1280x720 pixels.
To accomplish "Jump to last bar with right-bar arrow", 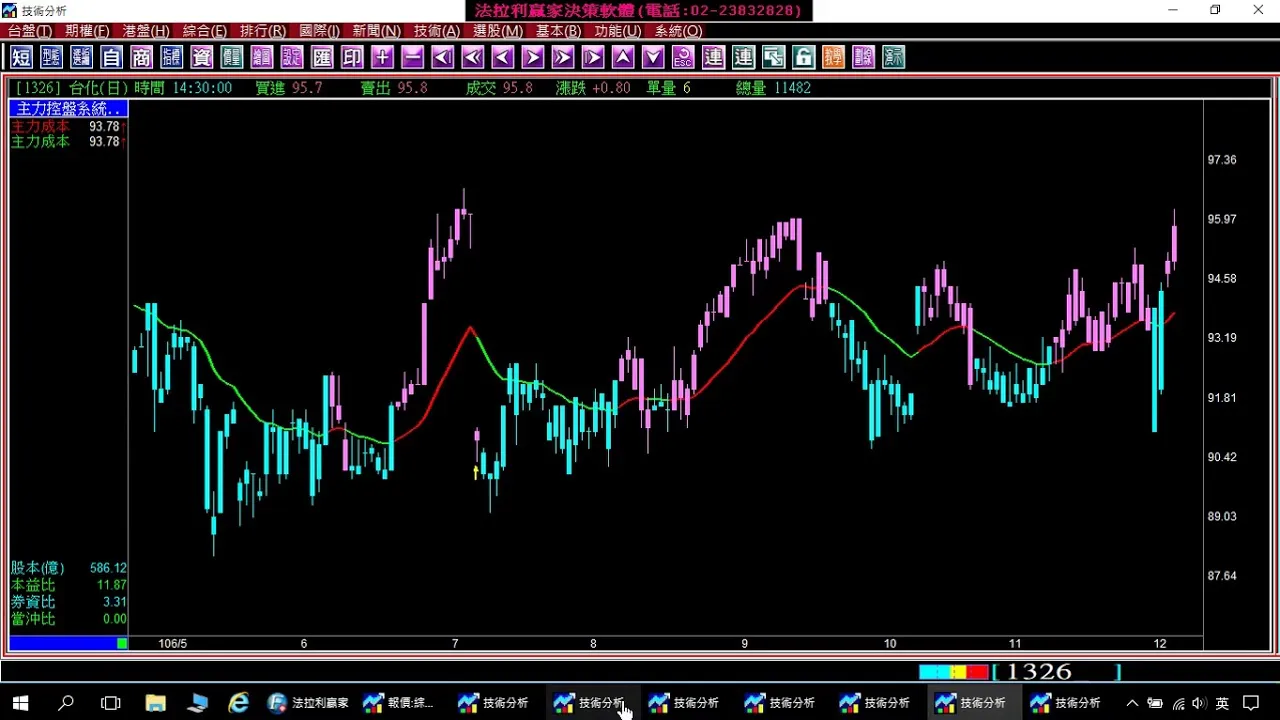I will point(592,57).
